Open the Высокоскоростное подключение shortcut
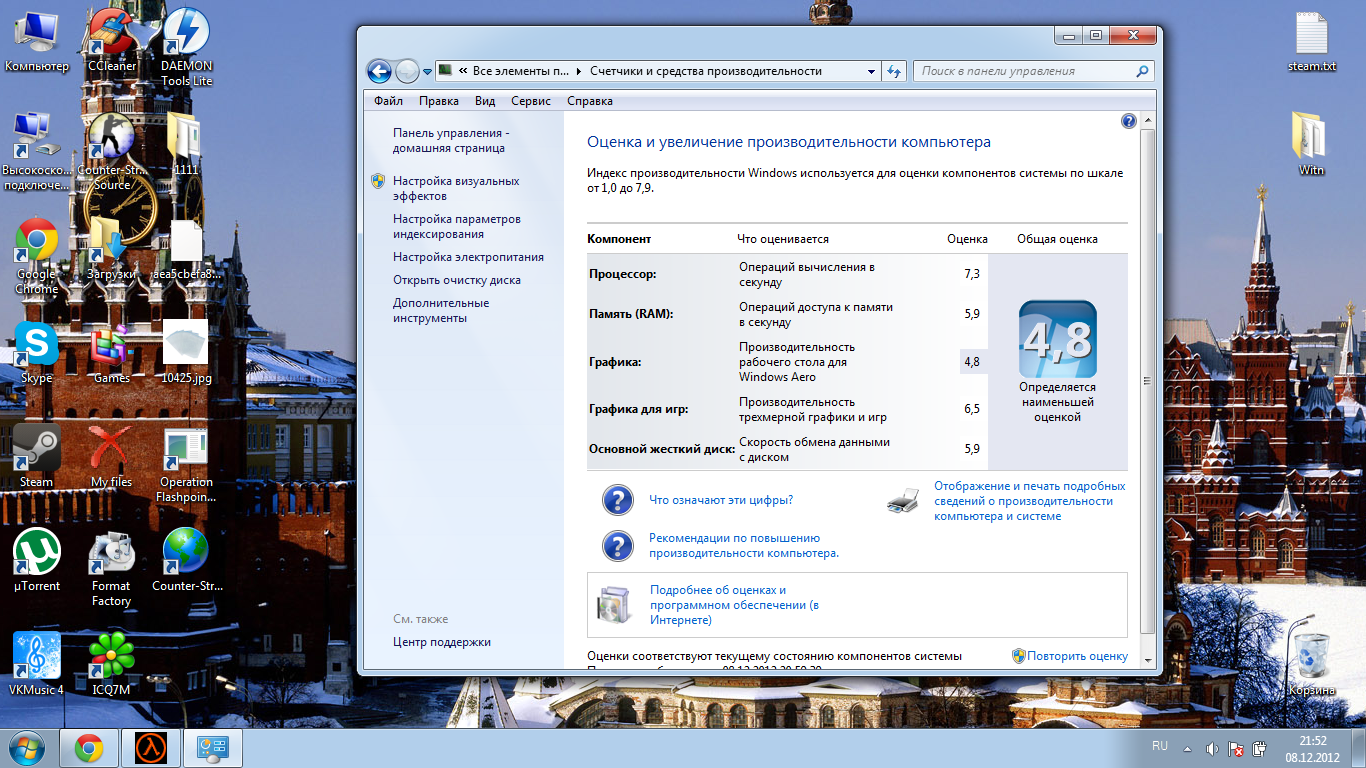This screenshot has height=768, width=1366. tap(37, 151)
